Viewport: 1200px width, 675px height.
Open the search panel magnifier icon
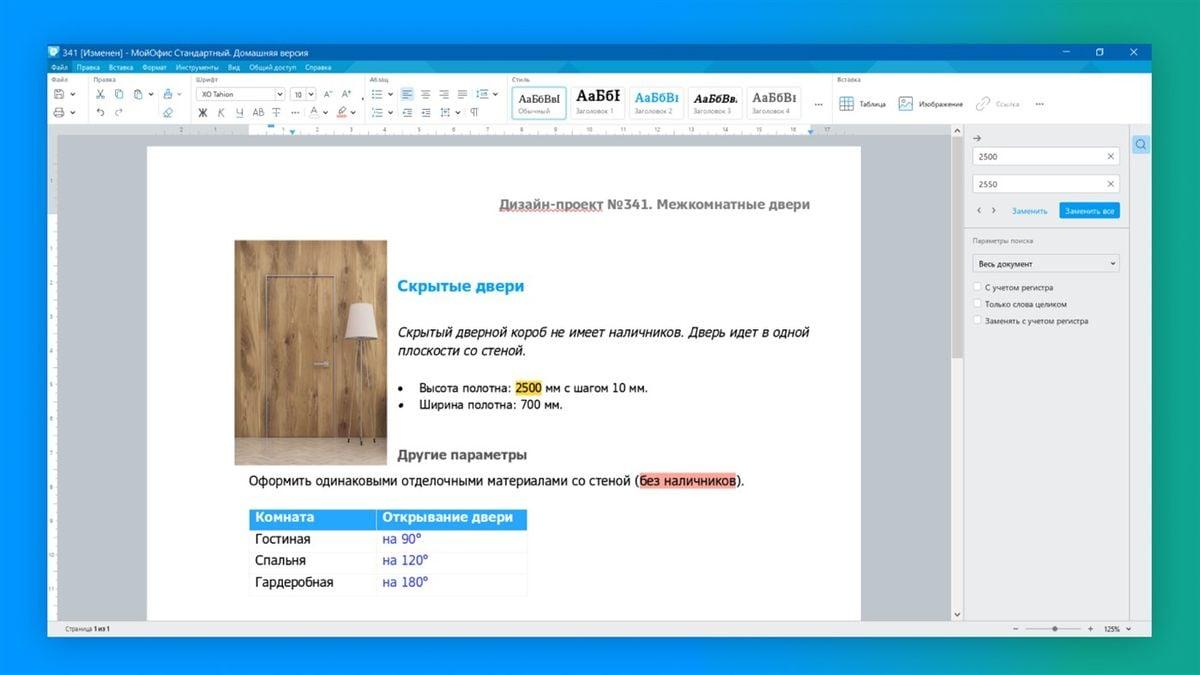(1140, 145)
